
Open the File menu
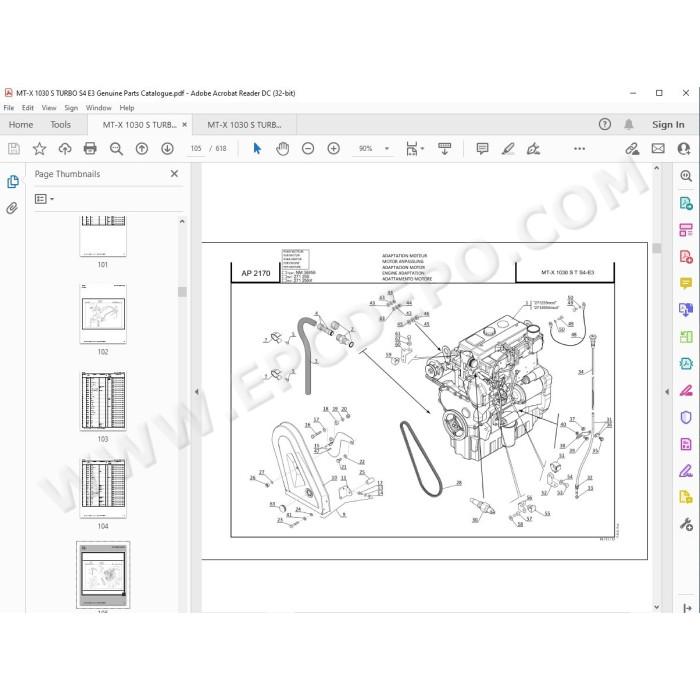point(8,108)
